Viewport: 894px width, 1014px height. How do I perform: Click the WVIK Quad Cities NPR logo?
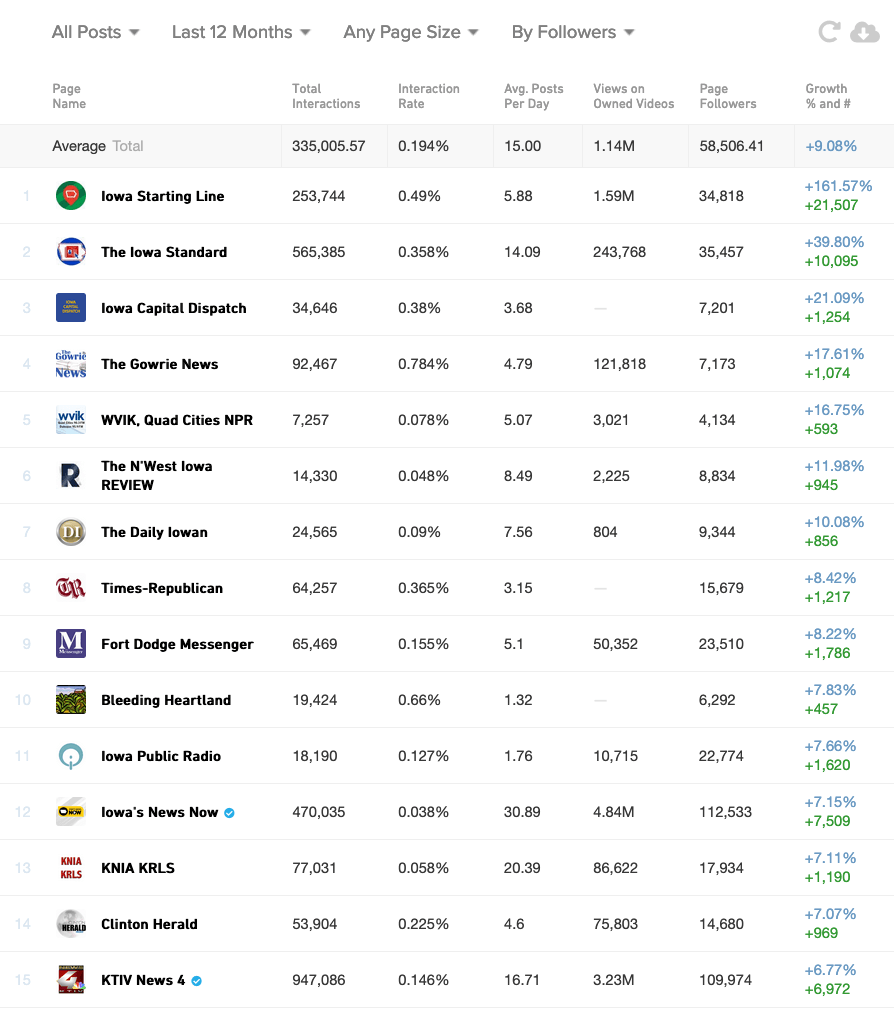coord(71,420)
